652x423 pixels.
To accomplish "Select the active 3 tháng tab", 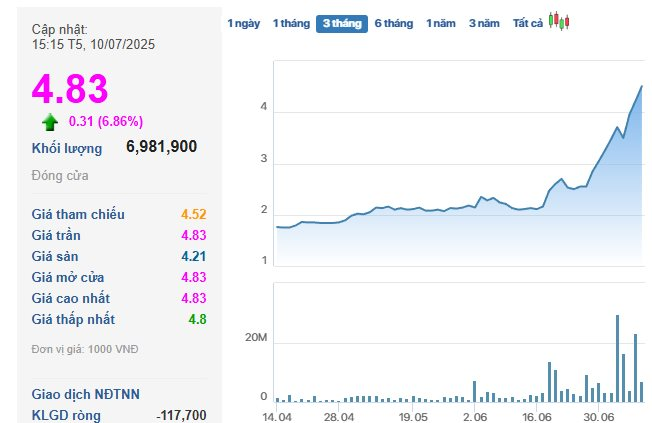I will pyautogui.click(x=342, y=23).
